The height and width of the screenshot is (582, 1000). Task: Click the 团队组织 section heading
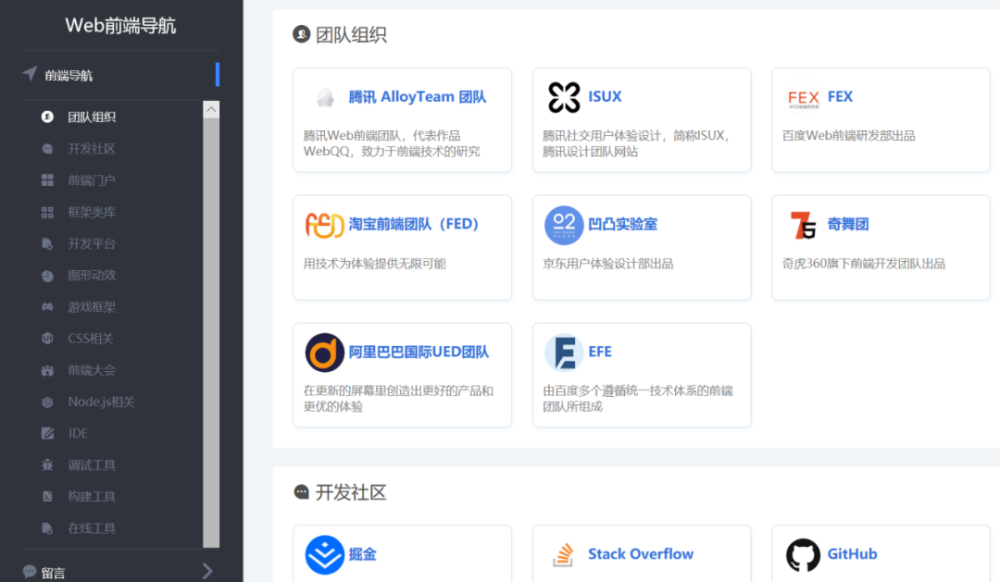click(351, 34)
